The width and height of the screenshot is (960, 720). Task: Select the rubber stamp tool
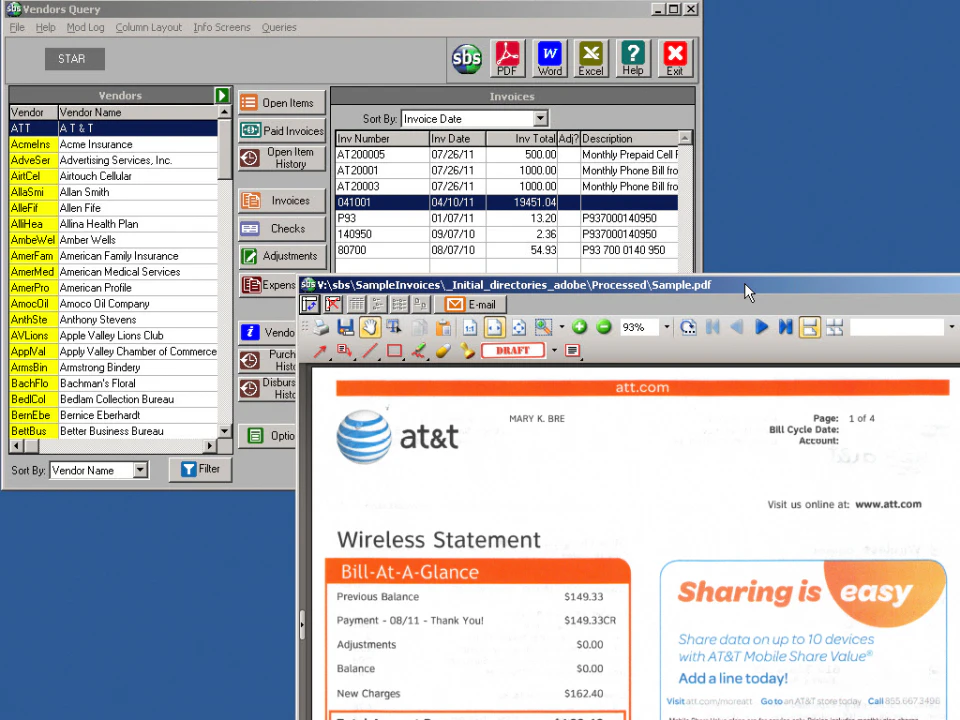pyautogui.click(x=468, y=351)
